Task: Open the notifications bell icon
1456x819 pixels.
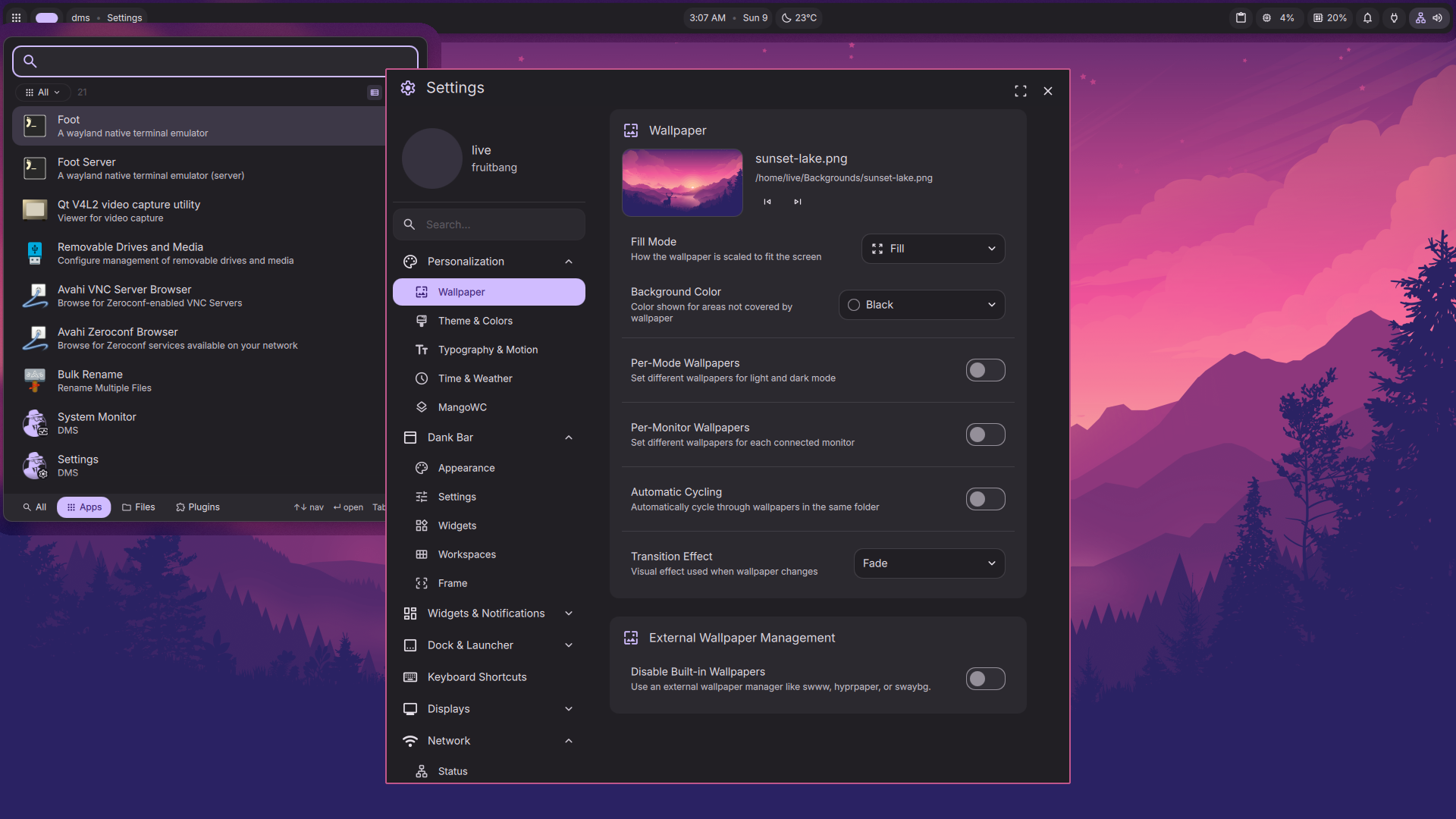Action: (1367, 17)
